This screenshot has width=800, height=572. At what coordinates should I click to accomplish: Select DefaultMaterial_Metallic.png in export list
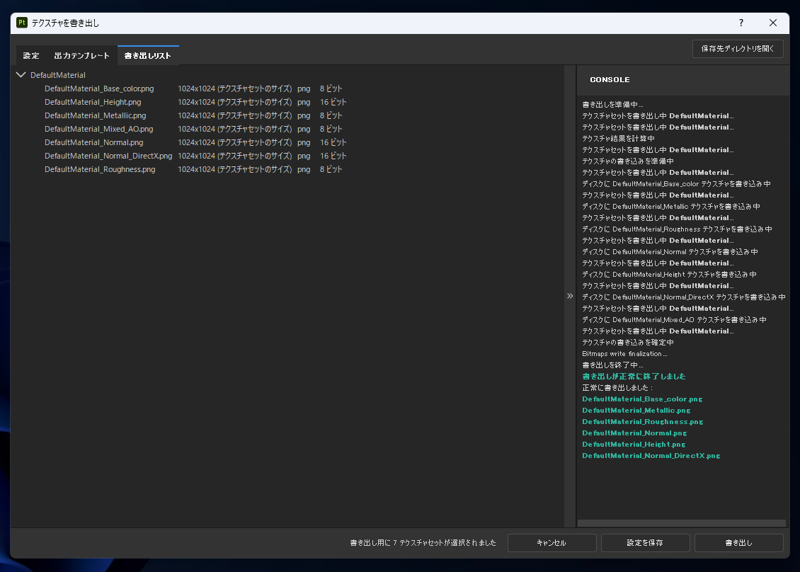point(95,116)
